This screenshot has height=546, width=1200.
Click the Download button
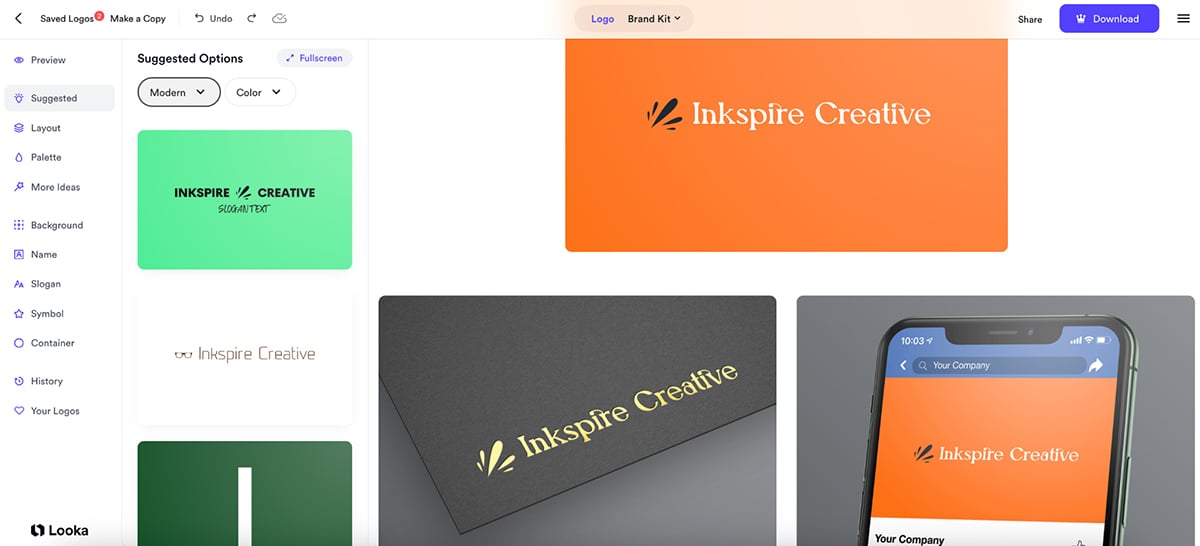[x=1109, y=18]
